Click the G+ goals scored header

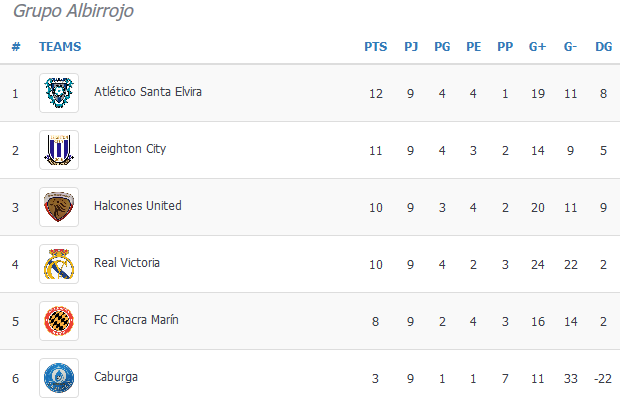(x=537, y=47)
